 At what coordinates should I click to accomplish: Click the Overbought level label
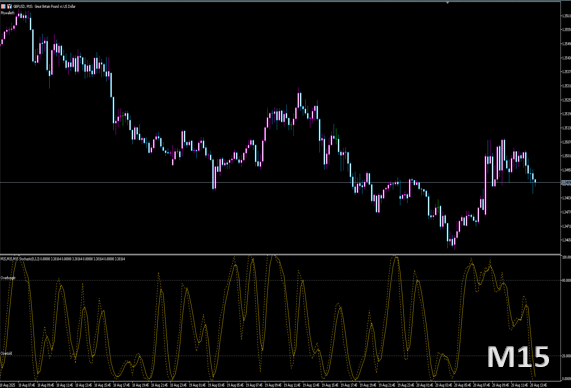8,278
